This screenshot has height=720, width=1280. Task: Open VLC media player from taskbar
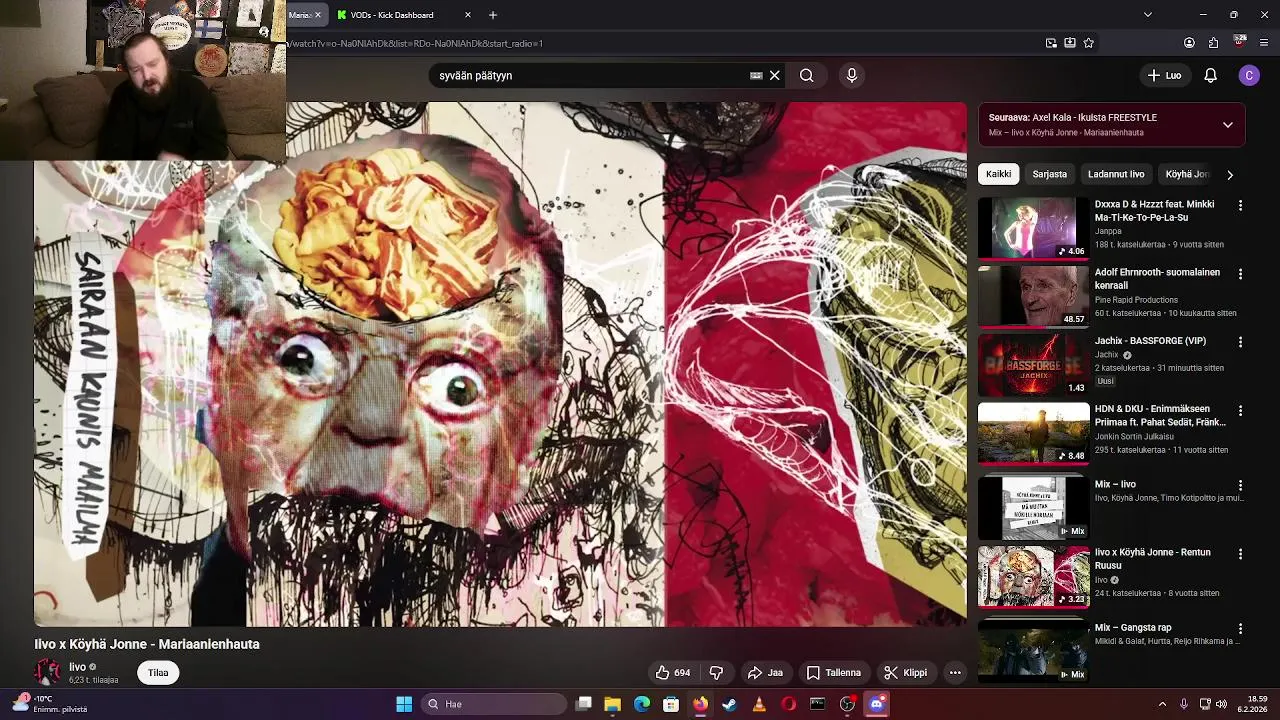pos(758,704)
